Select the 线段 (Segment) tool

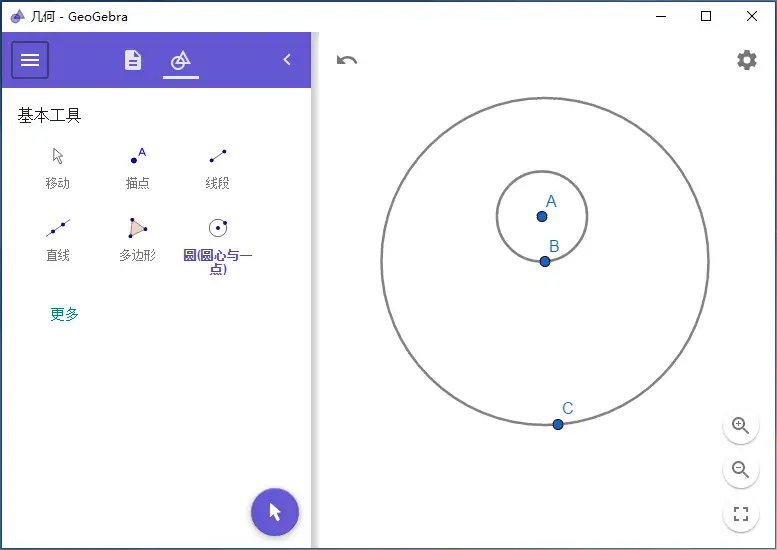coord(218,168)
